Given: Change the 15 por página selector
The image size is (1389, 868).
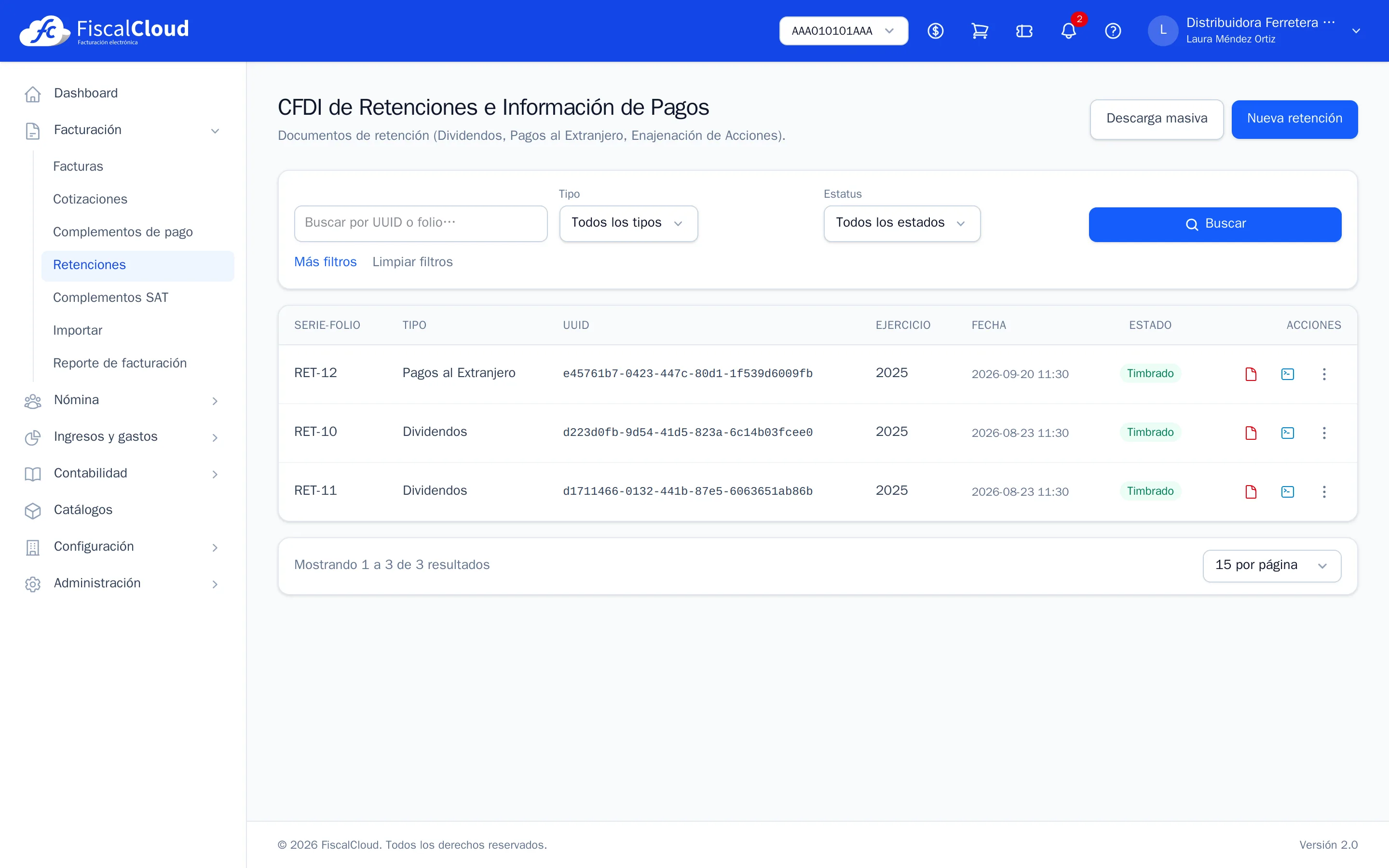Looking at the screenshot, I should [1271, 566].
